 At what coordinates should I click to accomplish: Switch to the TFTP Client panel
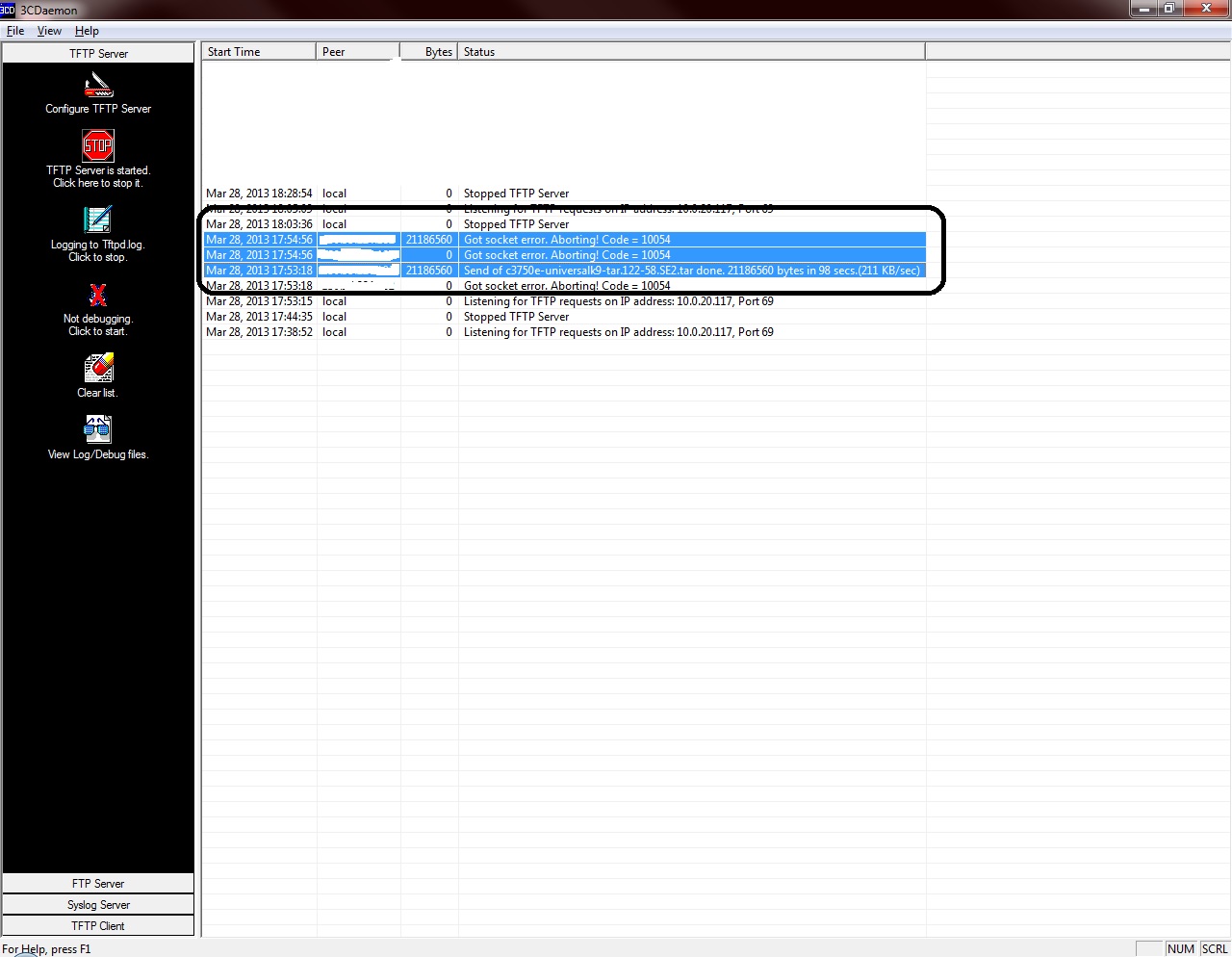tap(98, 925)
